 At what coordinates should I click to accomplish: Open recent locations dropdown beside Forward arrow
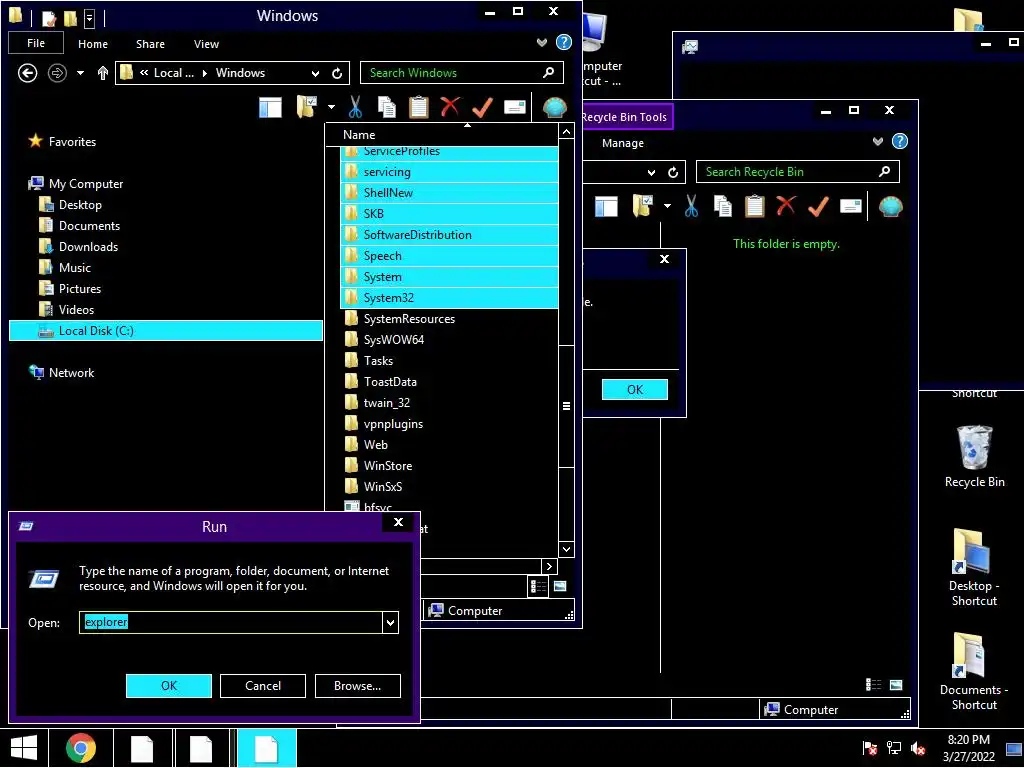80,72
